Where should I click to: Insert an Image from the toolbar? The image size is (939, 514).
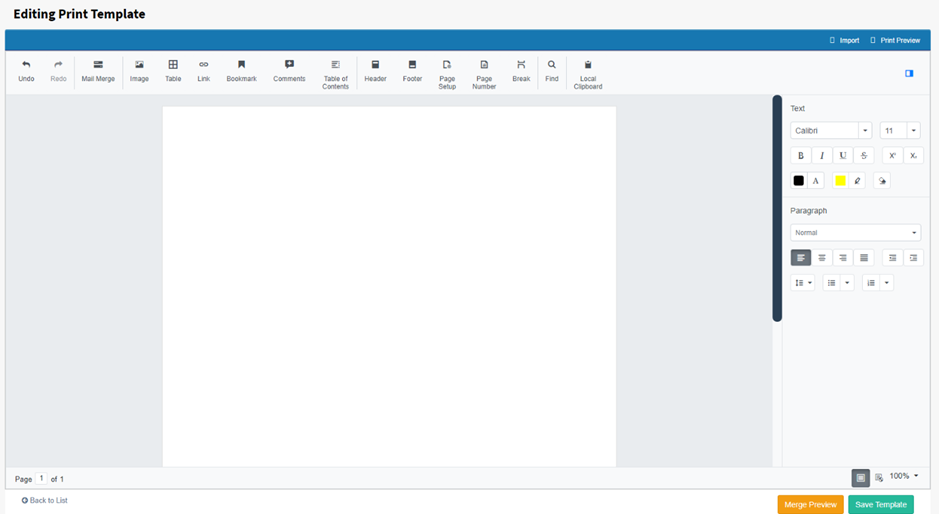[139, 71]
